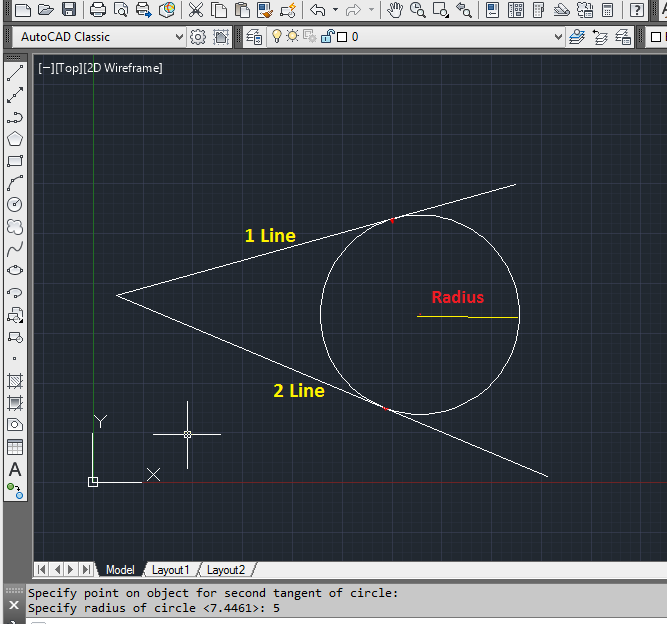Select the Spline tool
This screenshot has width=667, height=624.
(x=15, y=248)
